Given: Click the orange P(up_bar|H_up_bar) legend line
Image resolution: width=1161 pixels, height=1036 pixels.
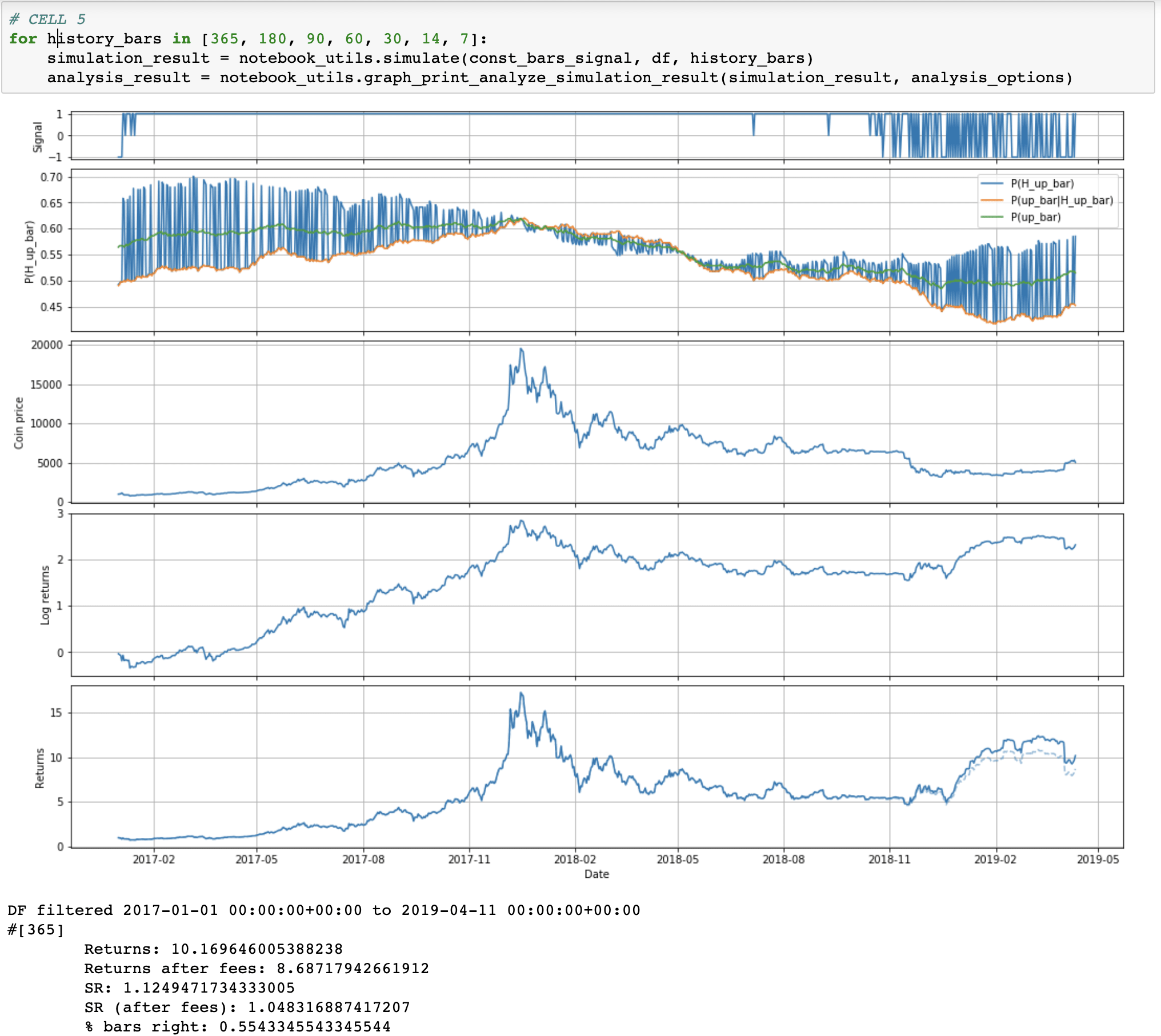Looking at the screenshot, I should click(x=992, y=200).
